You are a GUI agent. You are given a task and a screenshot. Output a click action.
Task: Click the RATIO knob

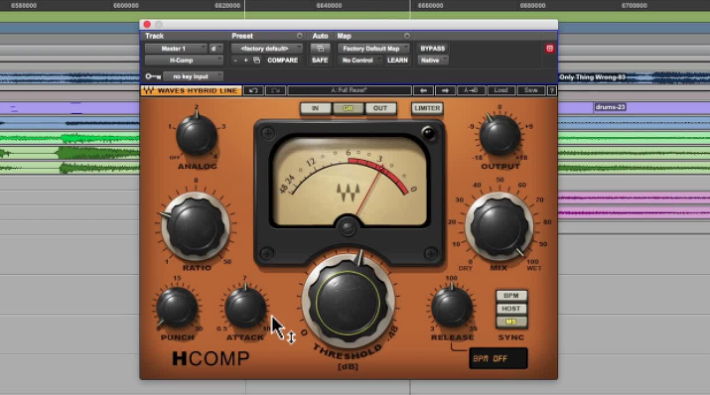(196, 226)
